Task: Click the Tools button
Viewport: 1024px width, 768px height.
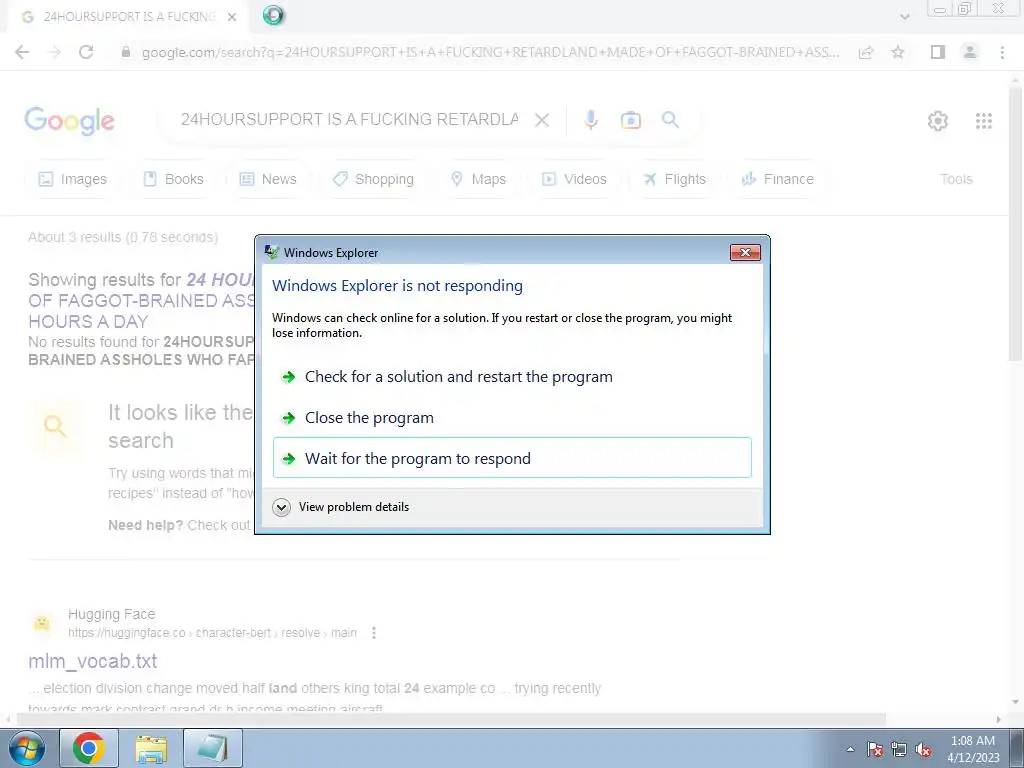Action: click(956, 179)
